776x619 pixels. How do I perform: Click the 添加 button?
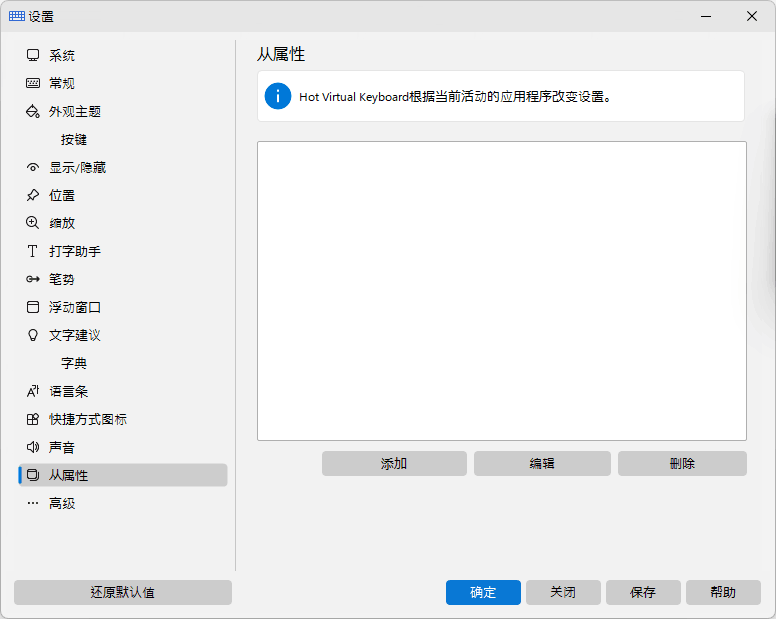pos(394,463)
